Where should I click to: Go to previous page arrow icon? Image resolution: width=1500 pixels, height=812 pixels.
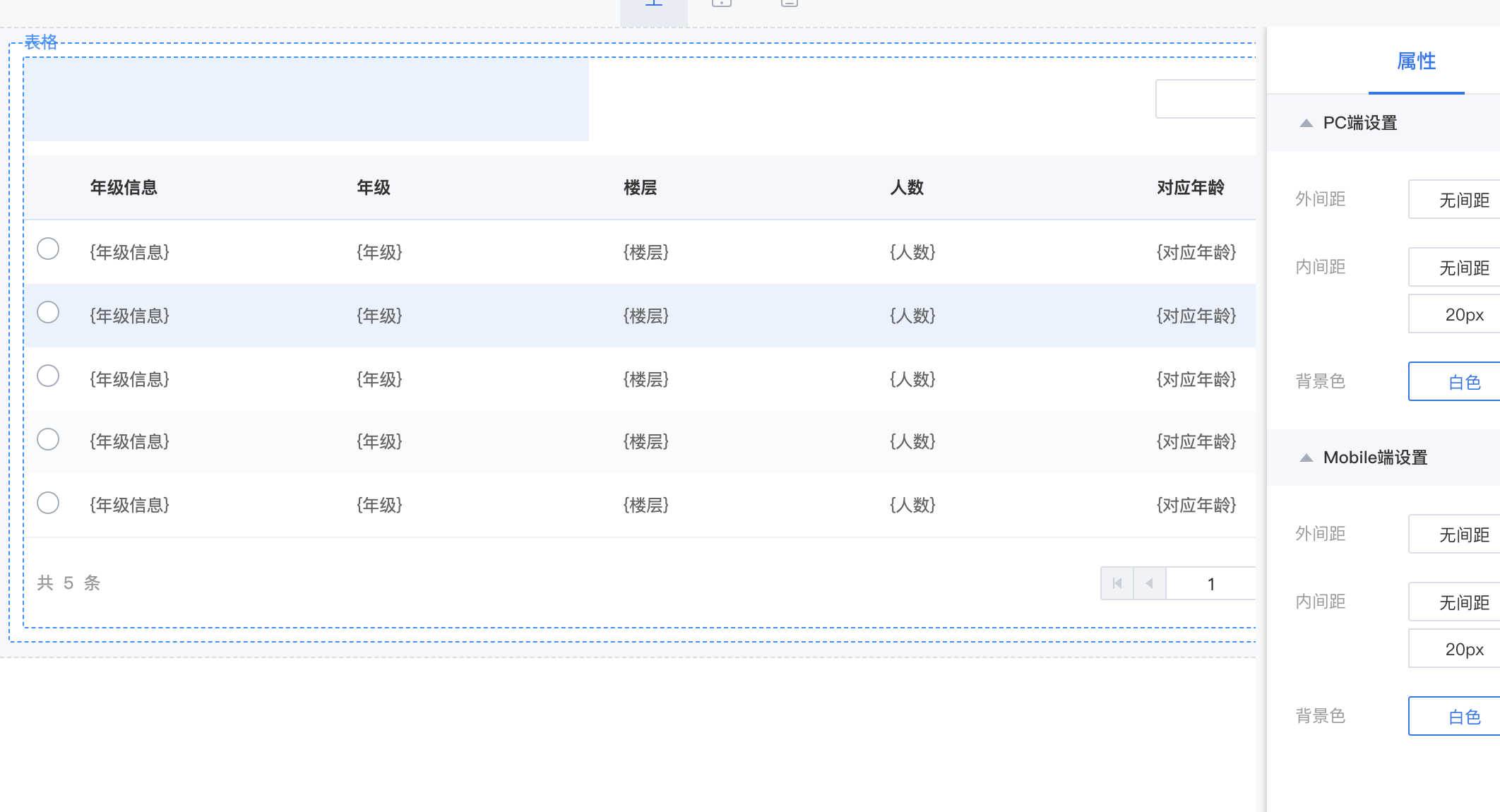click(1150, 583)
